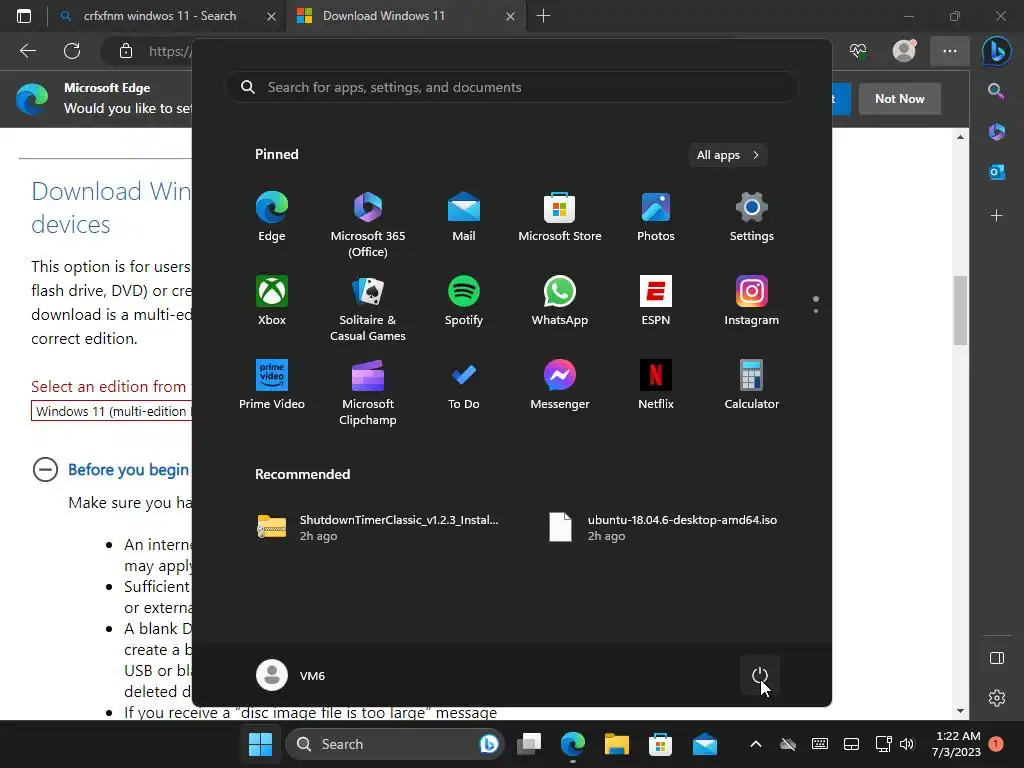Open the Instagram app
This screenshot has width=1024, height=768.
752,301
